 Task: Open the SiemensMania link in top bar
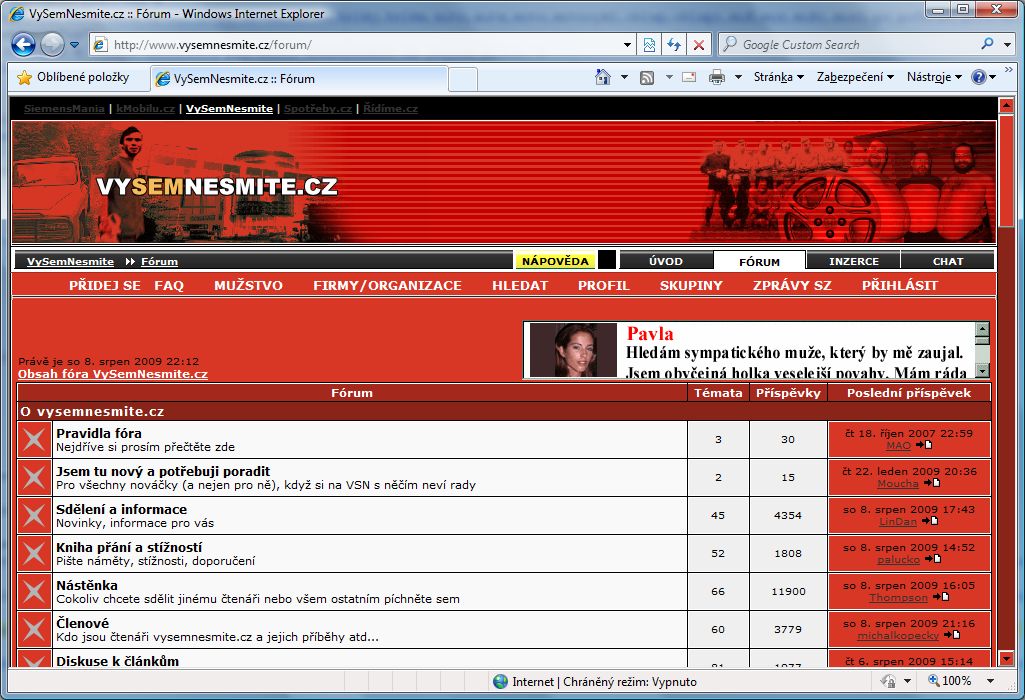pyautogui.click(x=64, y=108)
